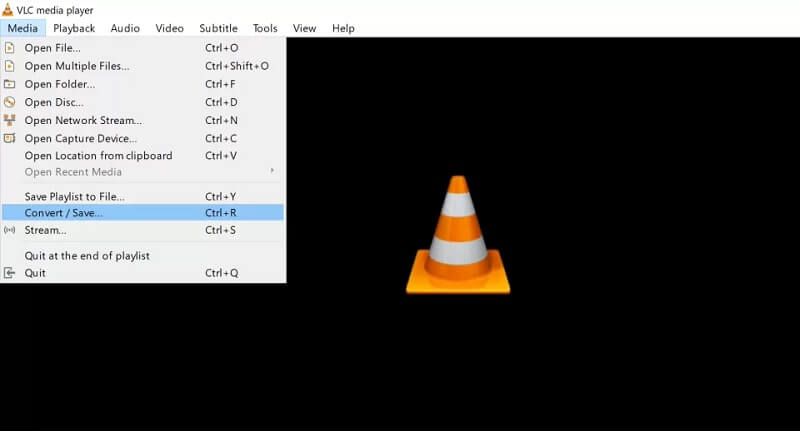Select Convert / Save... entry
This screenshot has width=800, height=431.
(x=142, y=213)
